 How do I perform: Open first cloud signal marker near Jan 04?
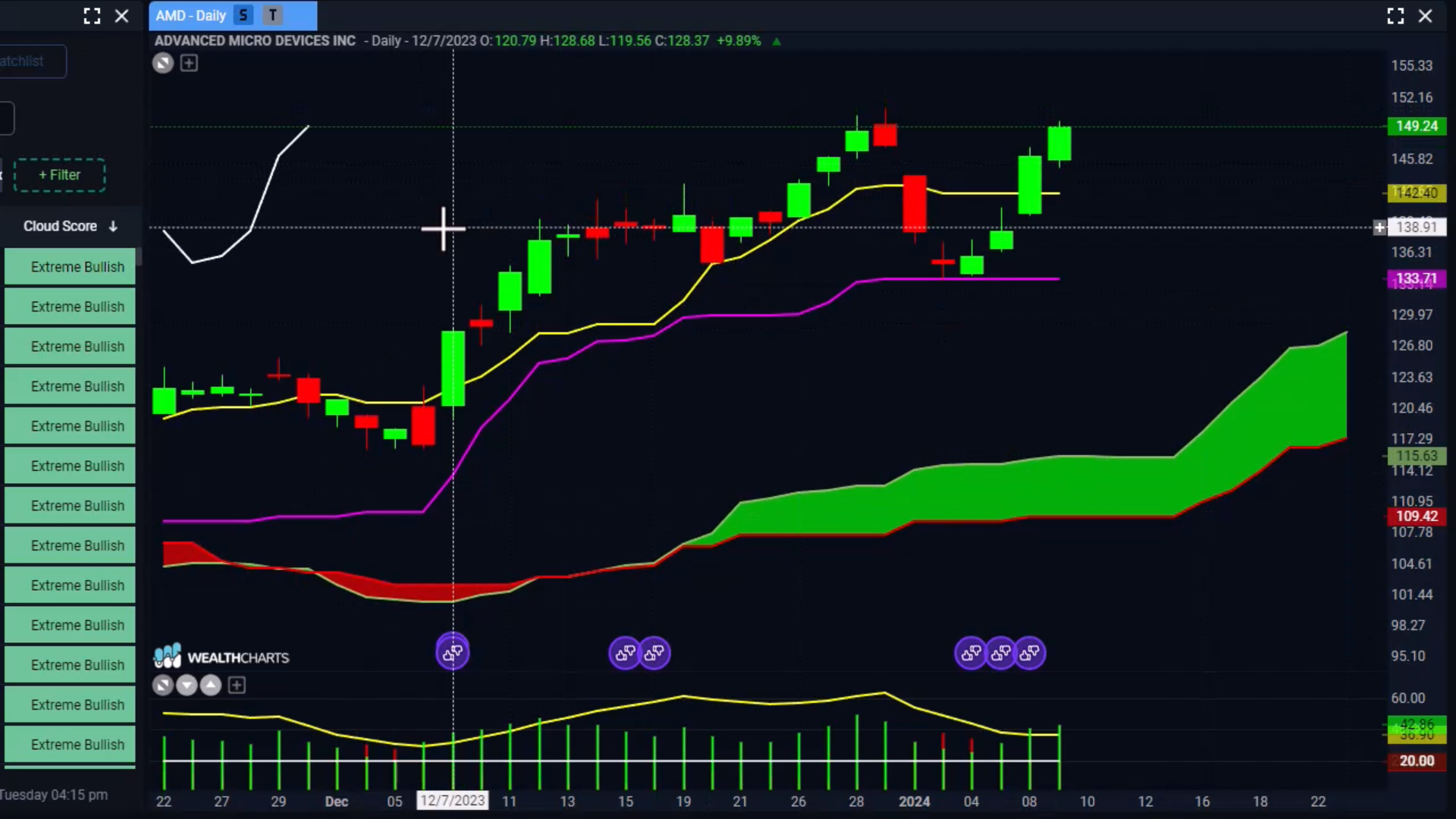tap(971, 652)
